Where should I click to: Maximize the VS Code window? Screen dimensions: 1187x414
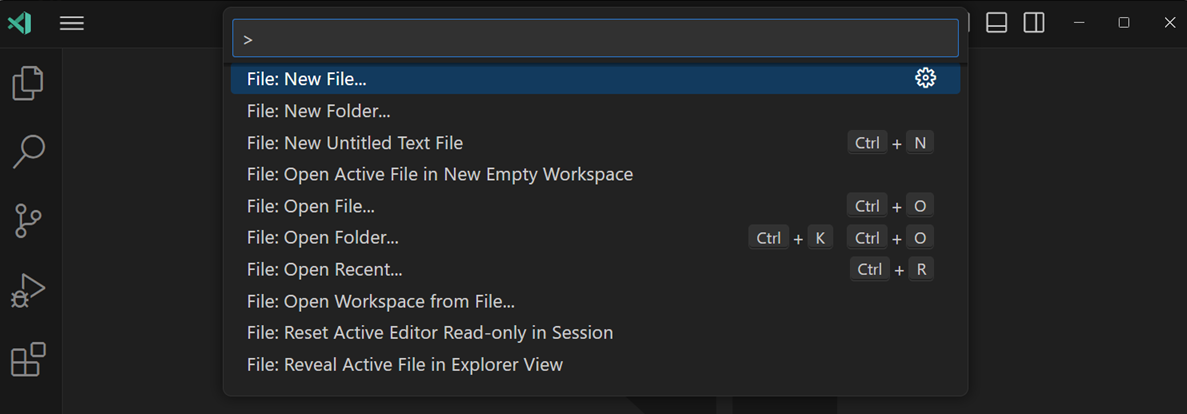pos(1124,23)
